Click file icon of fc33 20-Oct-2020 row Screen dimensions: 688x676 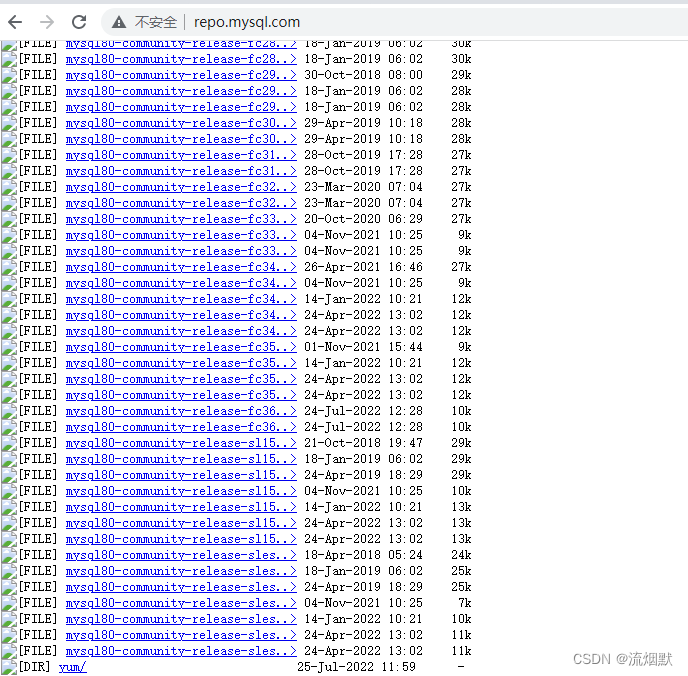9,219
